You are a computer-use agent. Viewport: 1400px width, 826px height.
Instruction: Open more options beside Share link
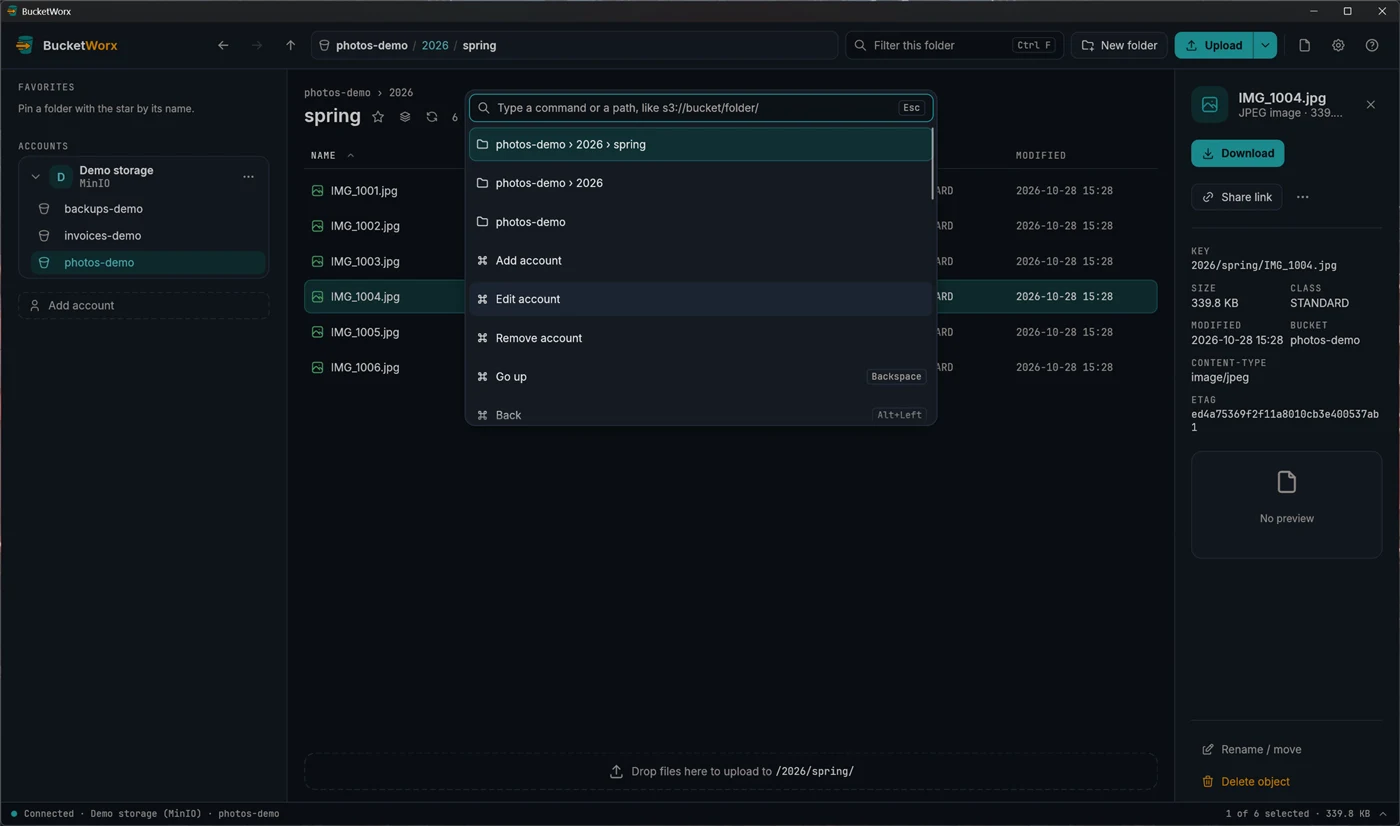click(1302, 197)
